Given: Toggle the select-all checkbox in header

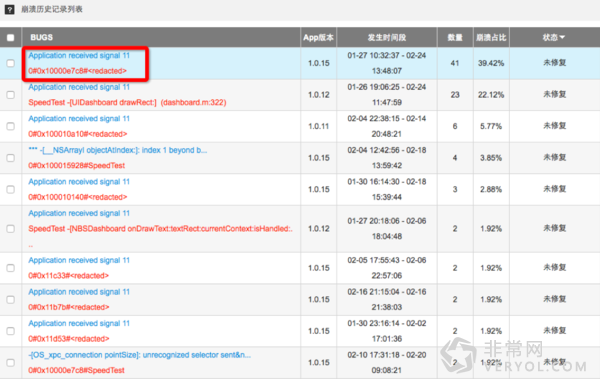Looking at the screenshot, I should 11,38.
